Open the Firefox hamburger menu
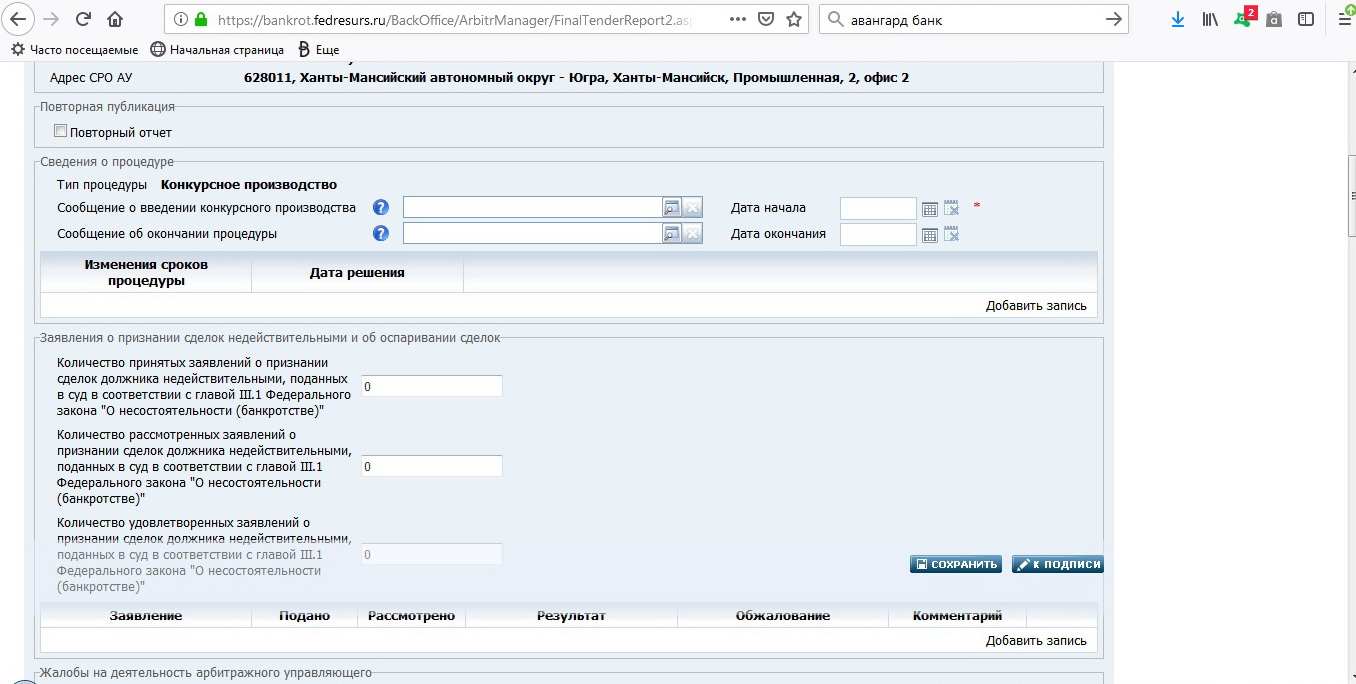 [1338, 19]
